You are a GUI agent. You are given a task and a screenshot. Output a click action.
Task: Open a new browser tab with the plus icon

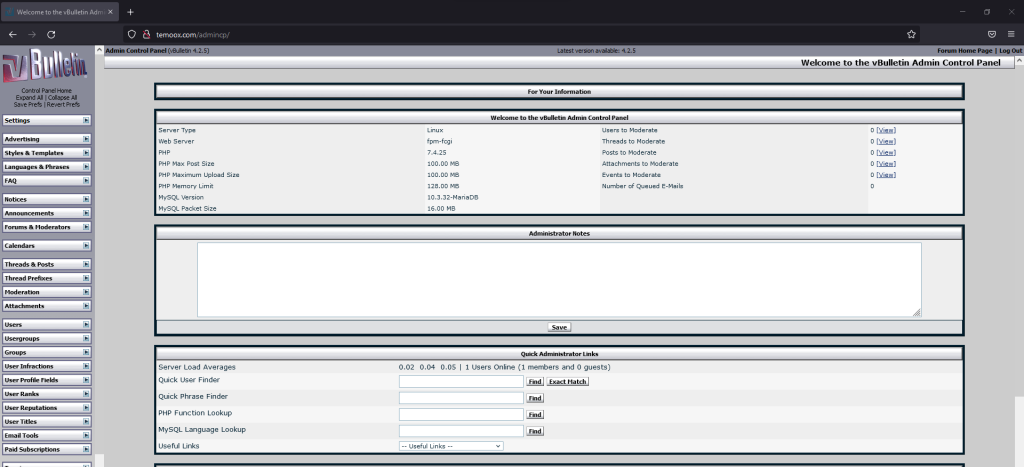point(130,11)
